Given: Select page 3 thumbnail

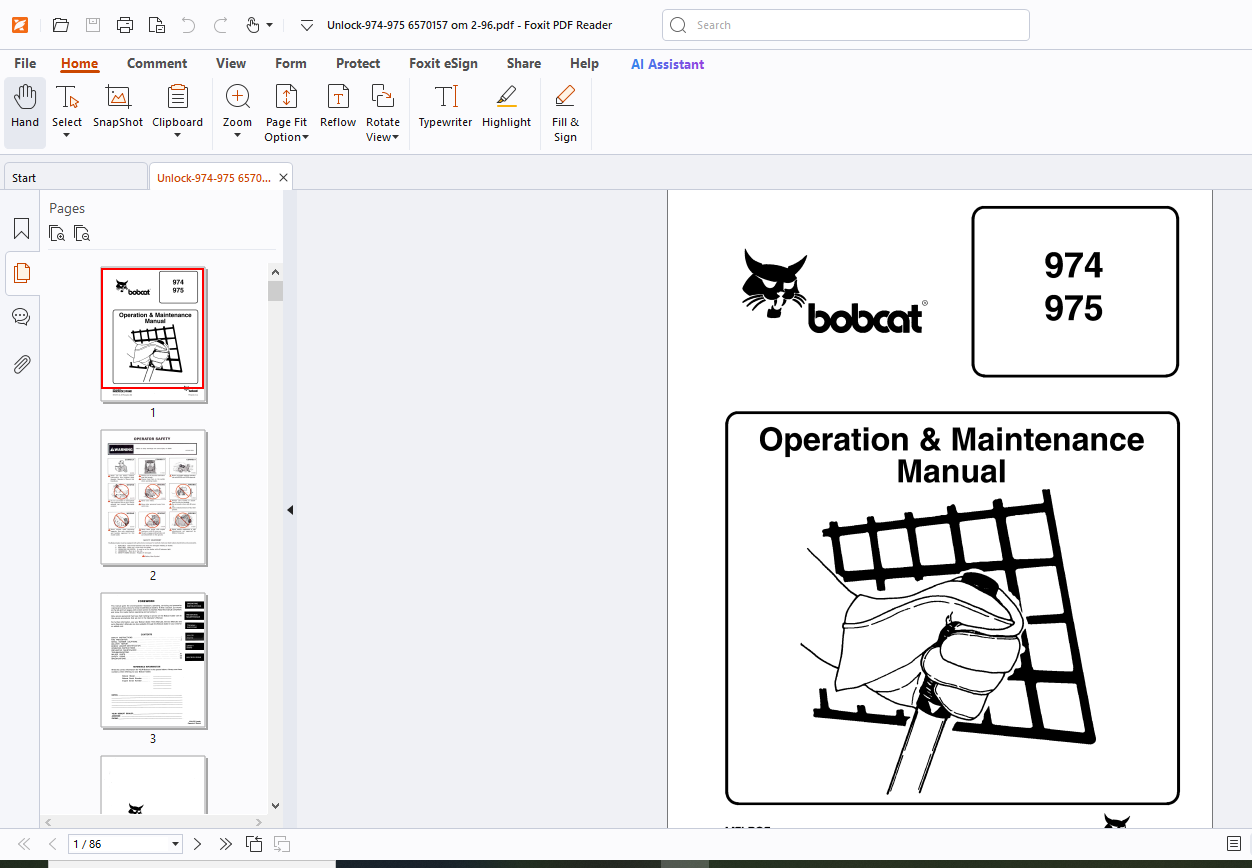Looking at the screenshot, I should pos(153,660).
